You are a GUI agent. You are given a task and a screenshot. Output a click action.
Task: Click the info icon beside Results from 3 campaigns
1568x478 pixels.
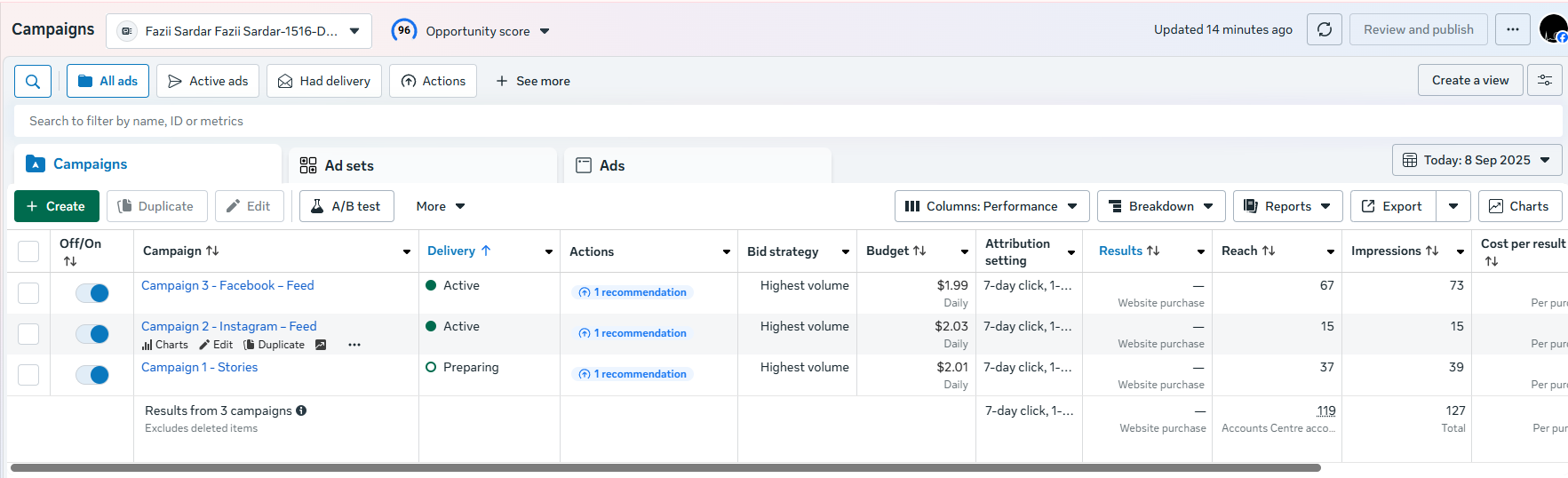301,410
